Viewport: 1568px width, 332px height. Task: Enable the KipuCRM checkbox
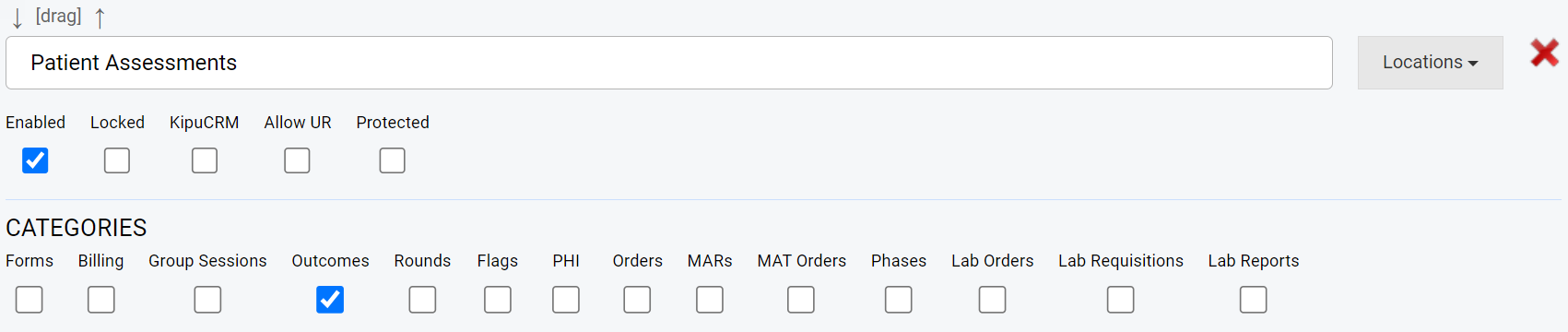pos(205,160)
